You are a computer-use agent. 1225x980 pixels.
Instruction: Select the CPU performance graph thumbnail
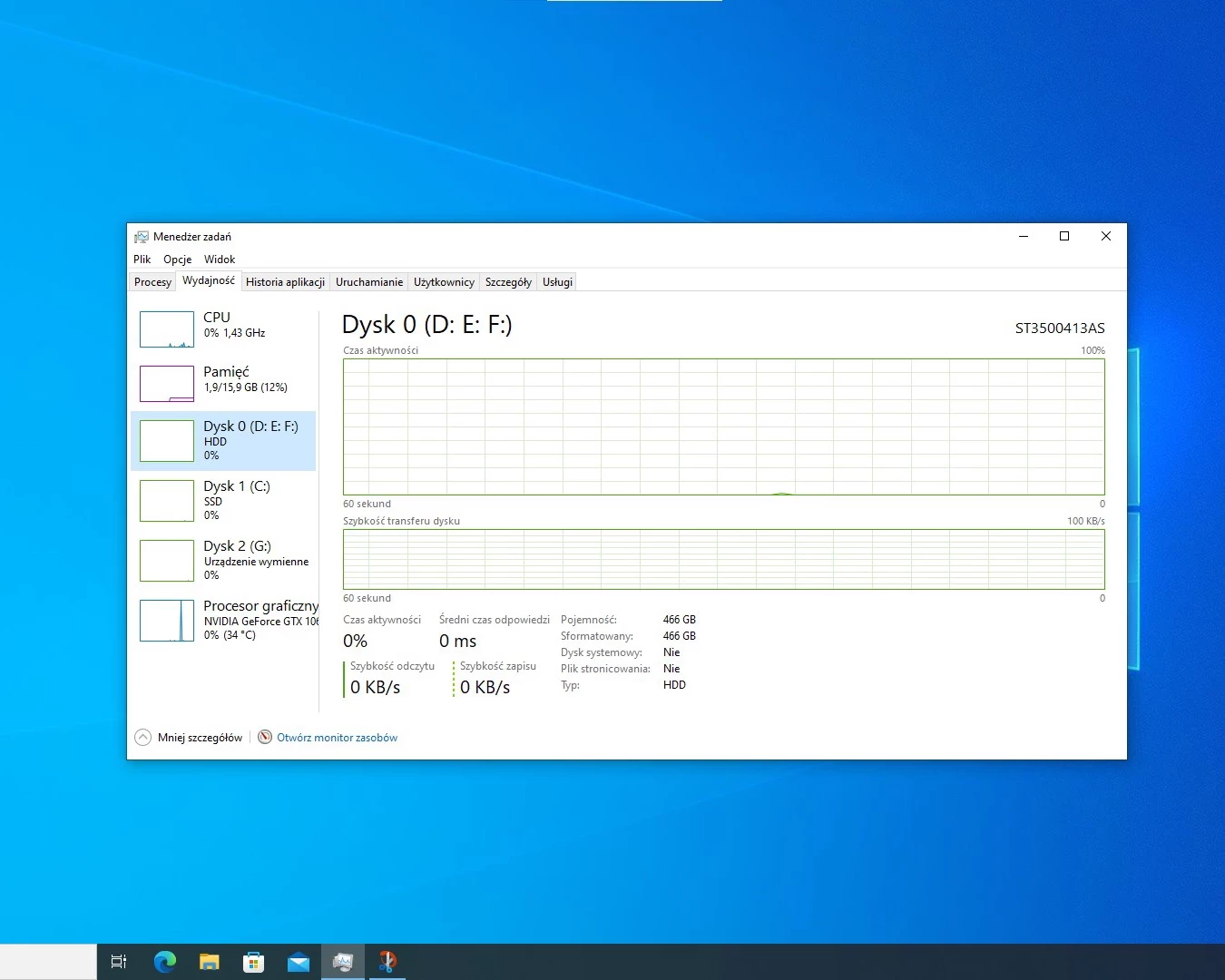(x=167, y=329)
